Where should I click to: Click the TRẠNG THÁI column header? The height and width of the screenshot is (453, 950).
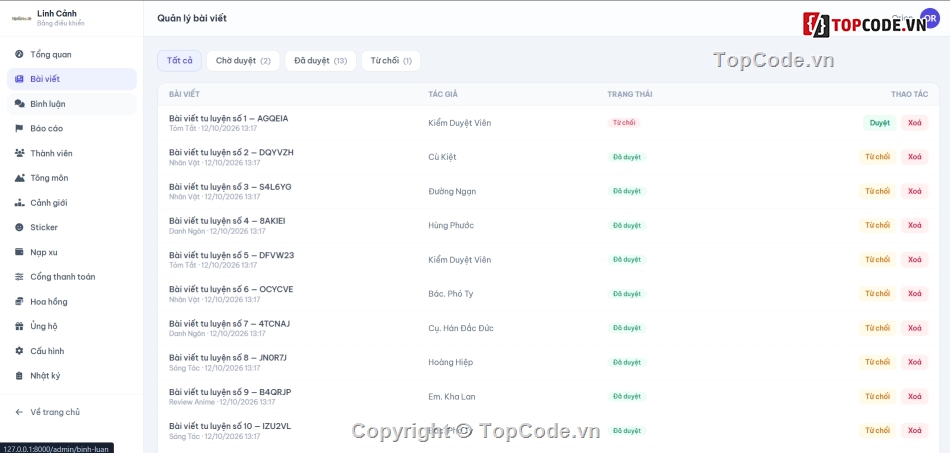[629, 94]
